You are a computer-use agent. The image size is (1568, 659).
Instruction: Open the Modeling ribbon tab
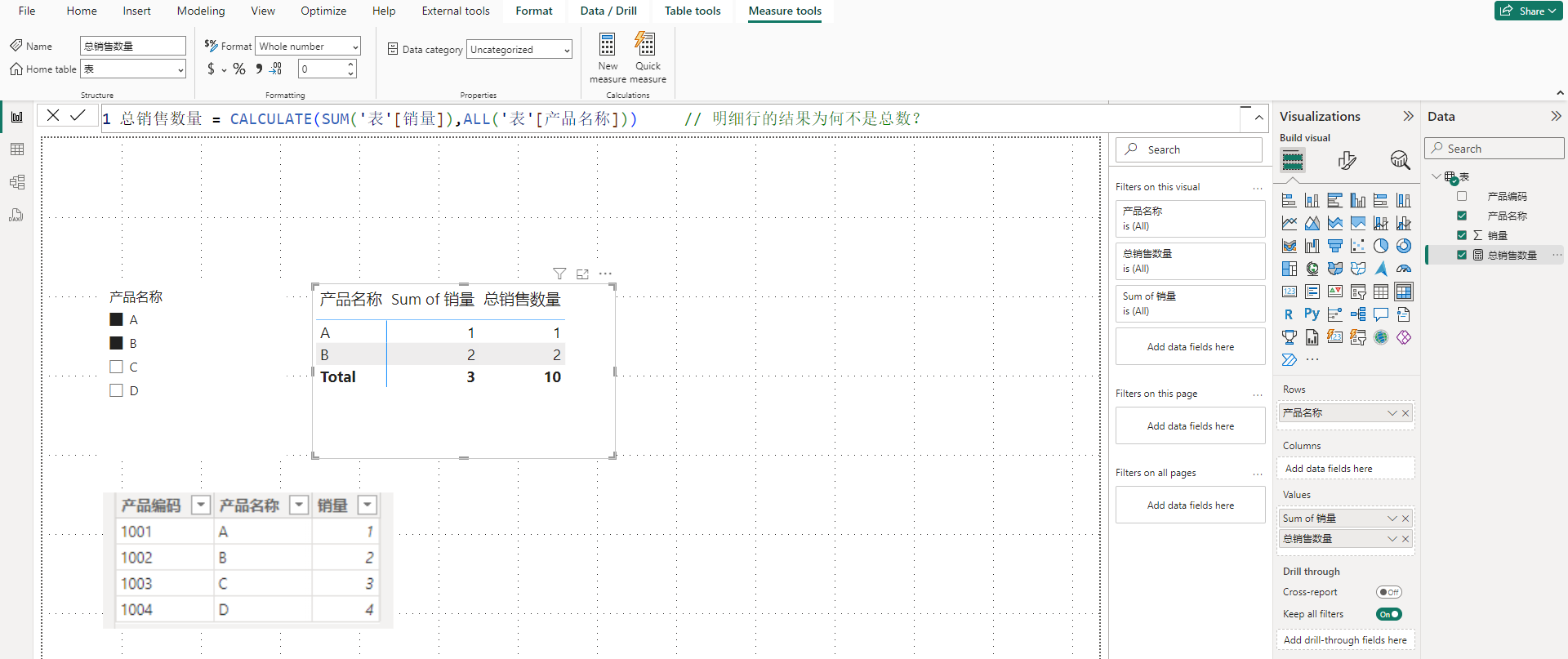201,11
